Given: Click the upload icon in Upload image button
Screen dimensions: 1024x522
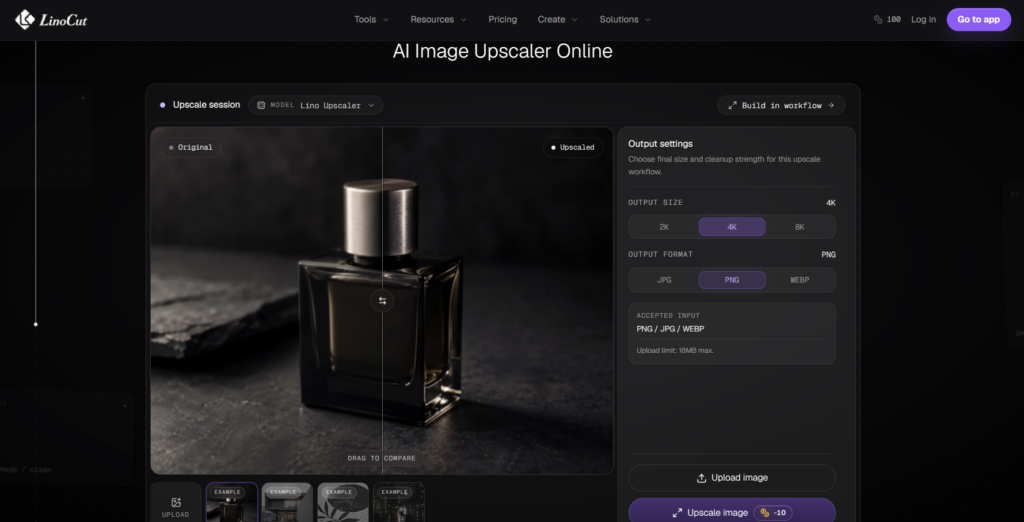Looking at the screenshot, I should point(701,478).
